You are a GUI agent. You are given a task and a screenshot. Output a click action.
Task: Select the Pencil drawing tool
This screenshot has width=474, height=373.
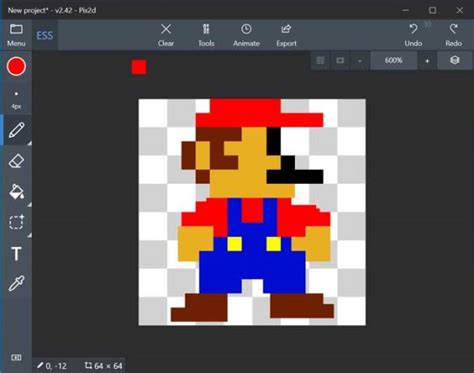16,130
